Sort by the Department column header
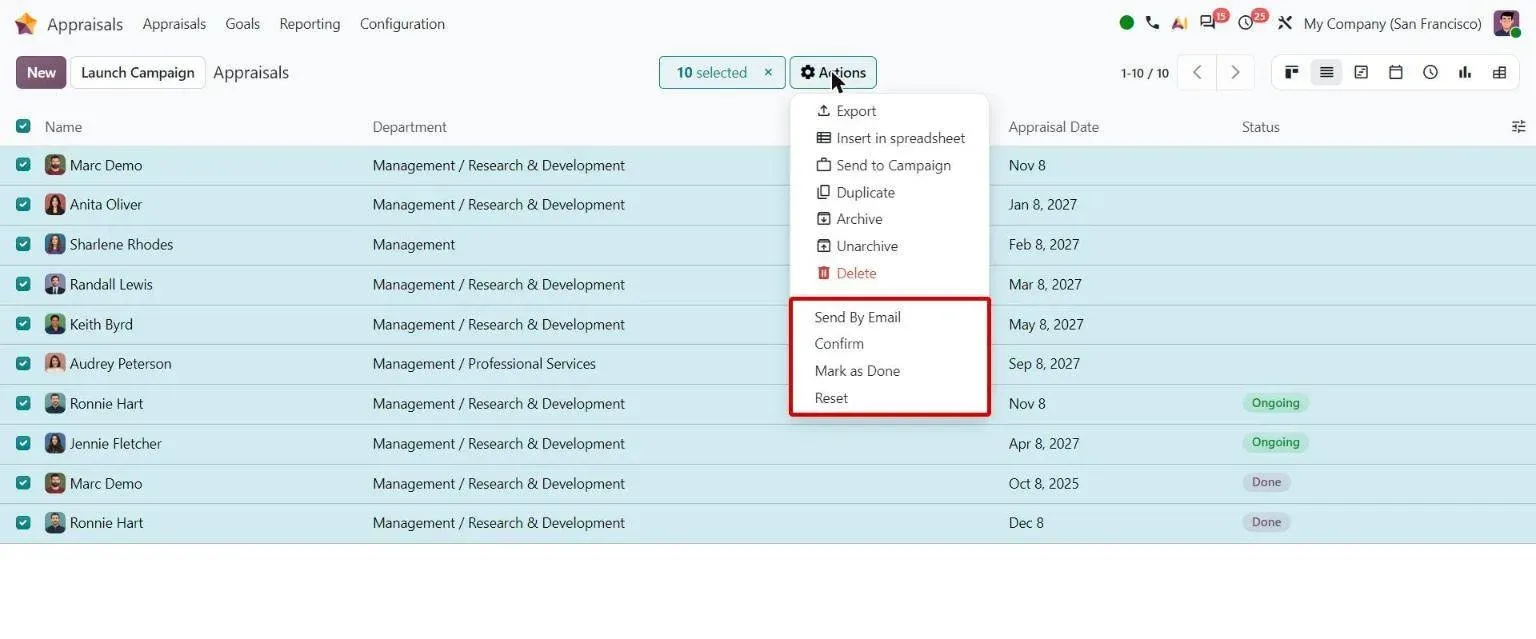Screen dimensions: 1536x639 pyautogui.click(x=410, y=127)
